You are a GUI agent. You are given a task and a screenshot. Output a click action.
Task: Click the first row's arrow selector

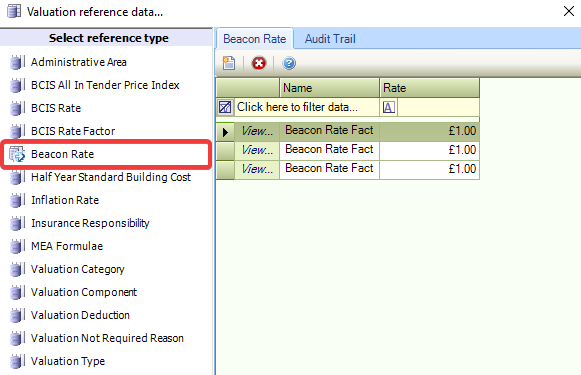coord(225,132)
